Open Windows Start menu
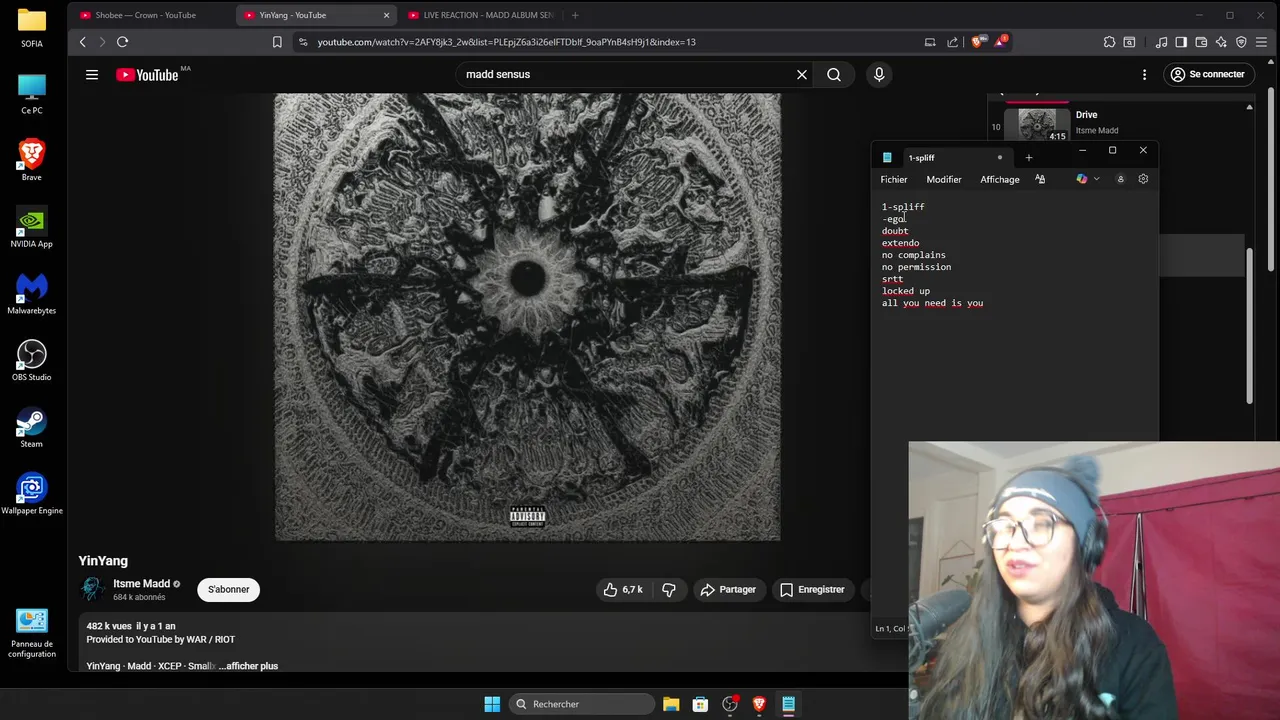 pyautogui.click(x=492, y=704)
